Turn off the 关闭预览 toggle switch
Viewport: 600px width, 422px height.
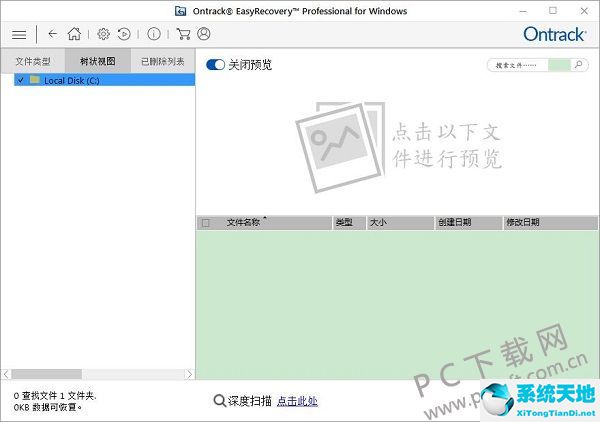click(215, 65)
